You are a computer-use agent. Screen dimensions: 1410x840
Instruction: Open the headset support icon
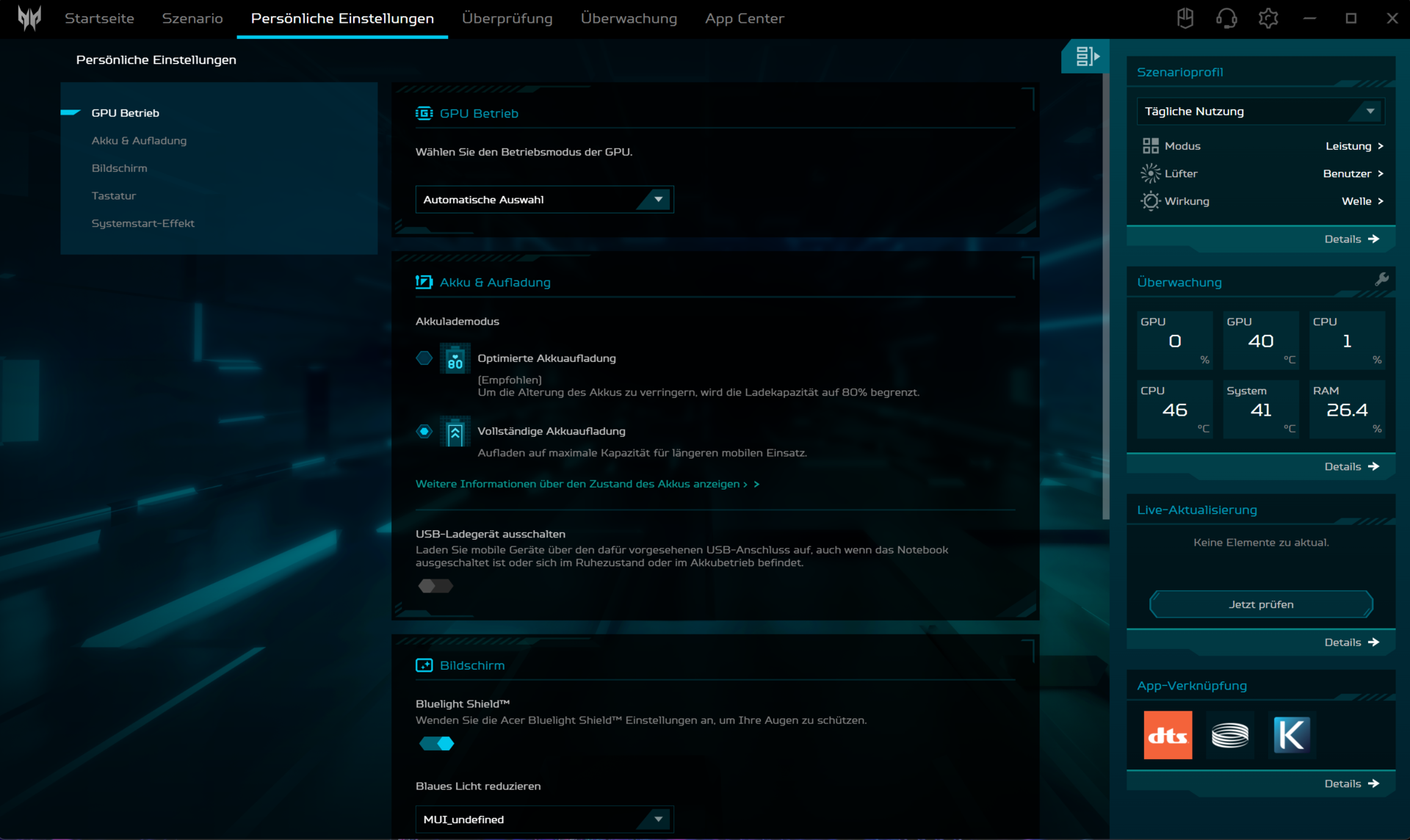(x=1226, y=18)
